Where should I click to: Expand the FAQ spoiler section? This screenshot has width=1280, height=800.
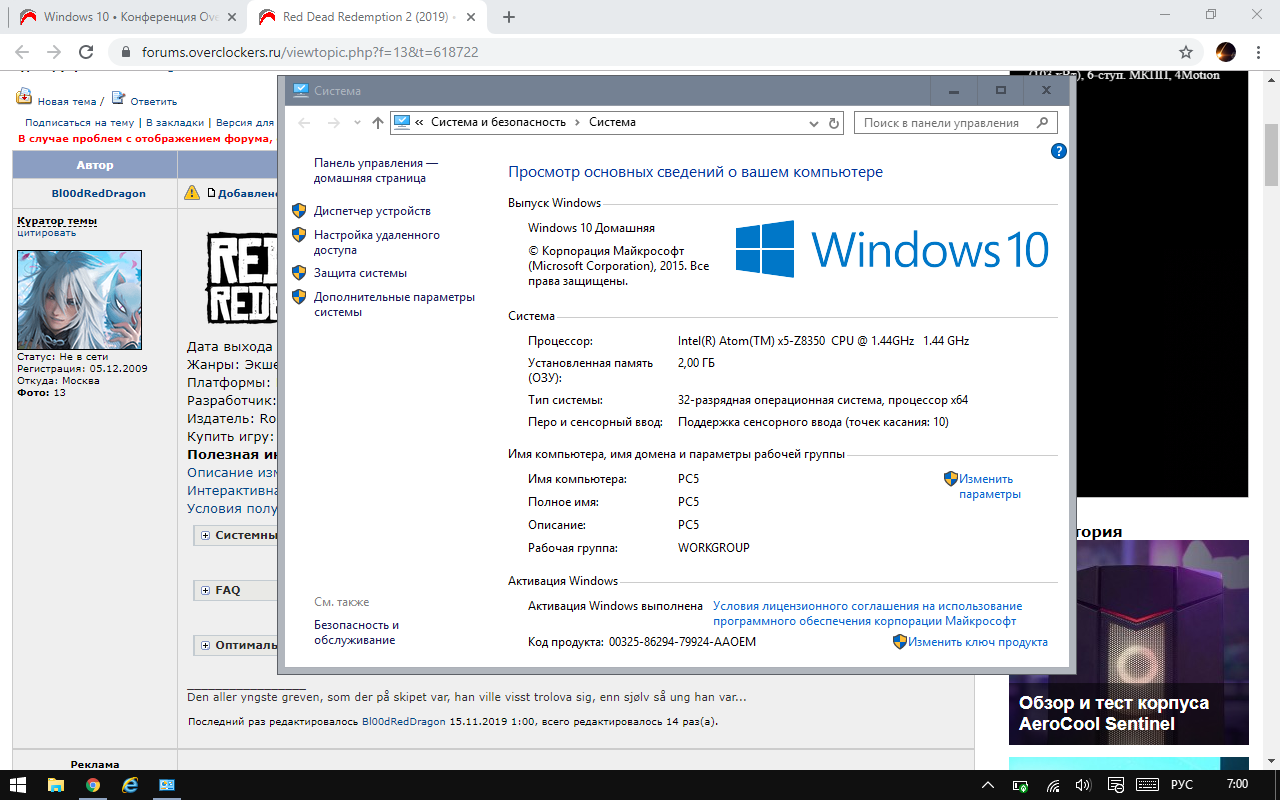coord(205,590)
